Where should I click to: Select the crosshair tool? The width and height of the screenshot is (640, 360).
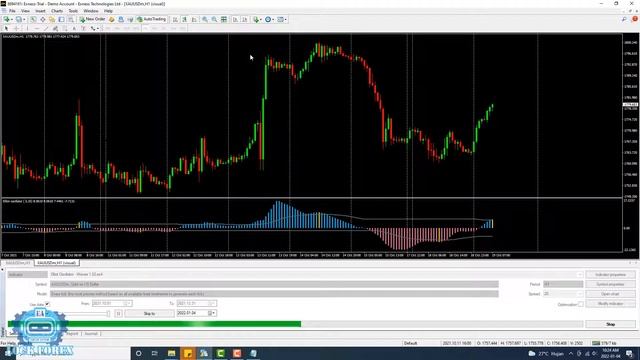(16, 28)
